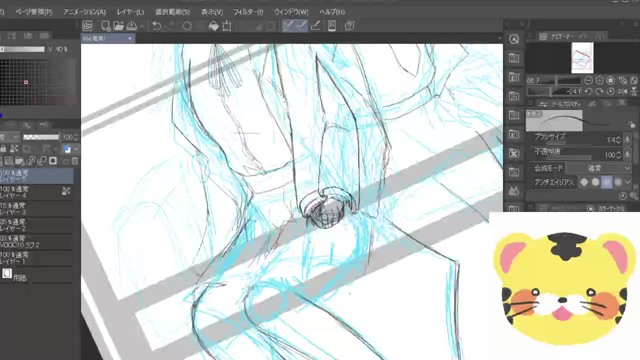
Task: Click the zoom out button in the Navigator
Action: [x=588, y=80]
